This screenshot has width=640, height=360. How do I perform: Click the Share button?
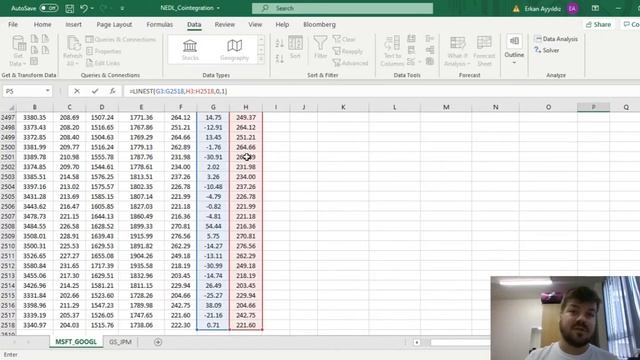[x=598, y=24]
